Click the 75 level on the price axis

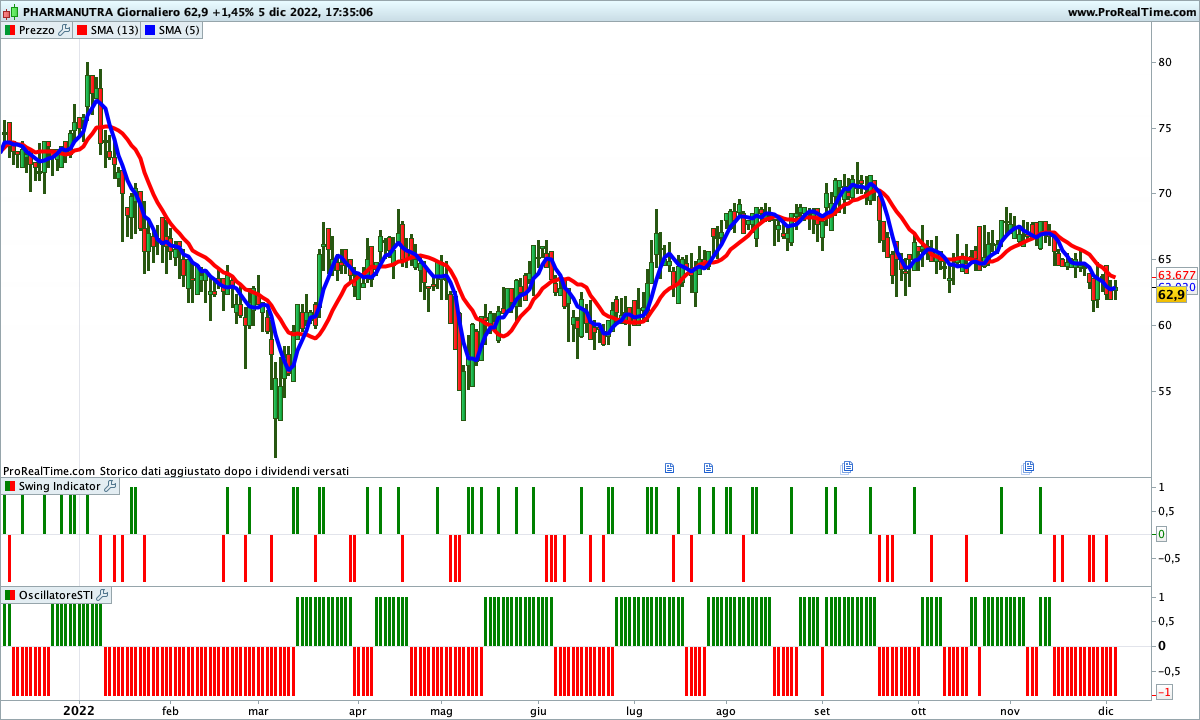(1165, 128)
